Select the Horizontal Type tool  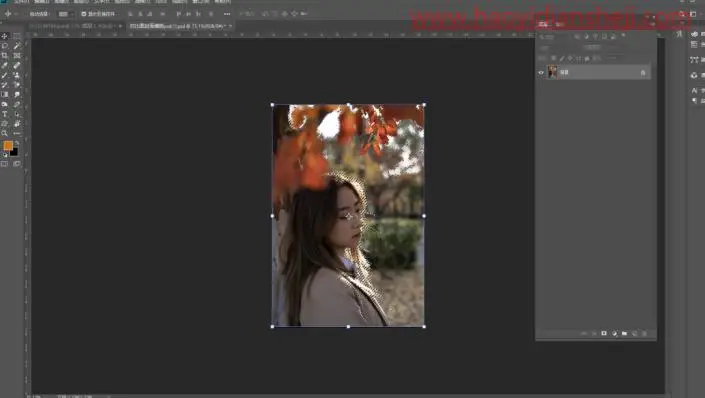[5, 114]
